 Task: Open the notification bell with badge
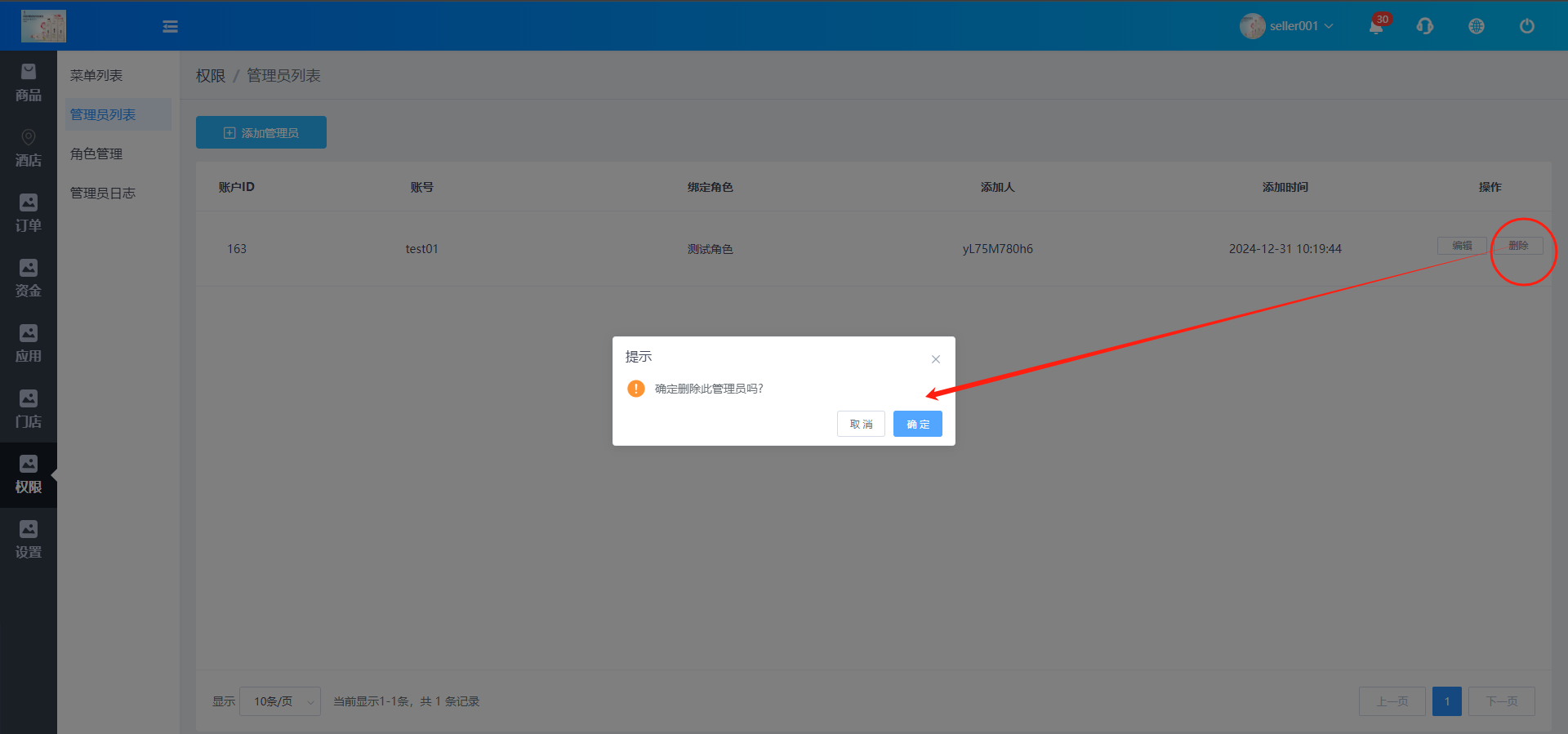1376,26
